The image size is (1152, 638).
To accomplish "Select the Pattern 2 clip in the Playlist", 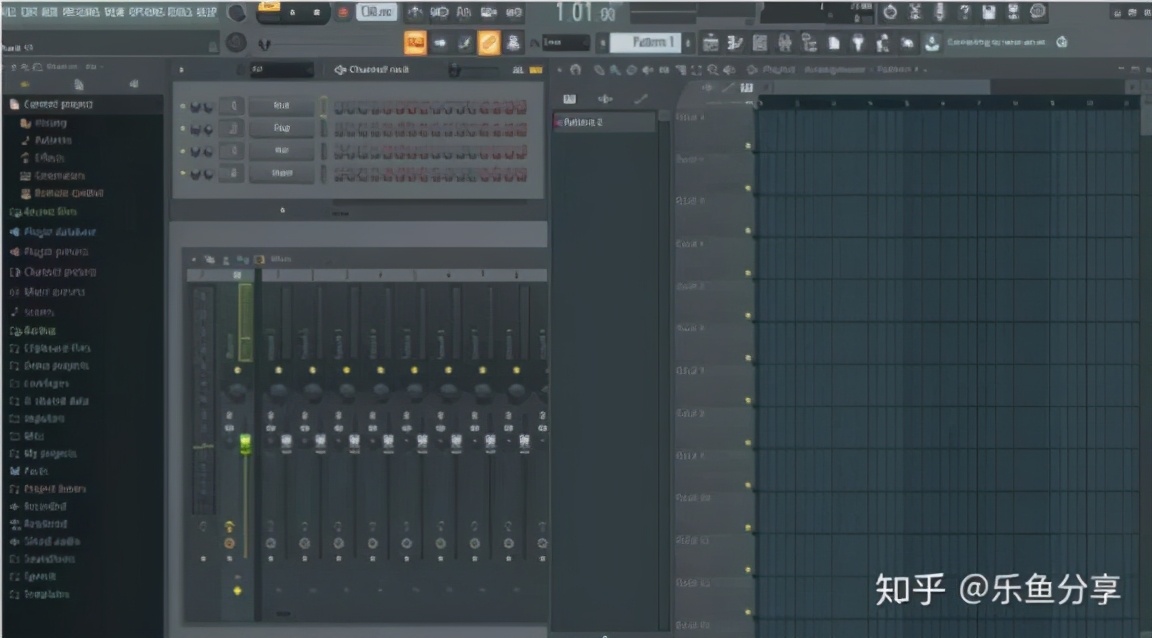I will pos(600,120).
